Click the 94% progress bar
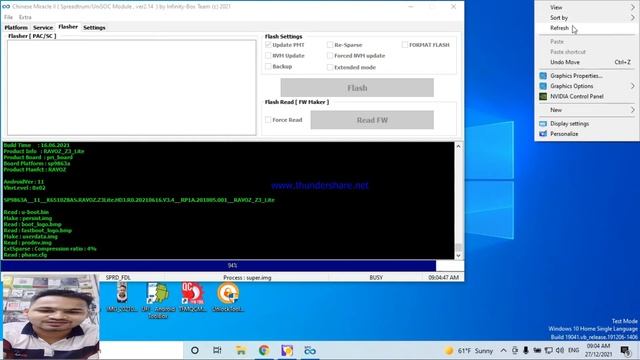 (x=232, y=266)
